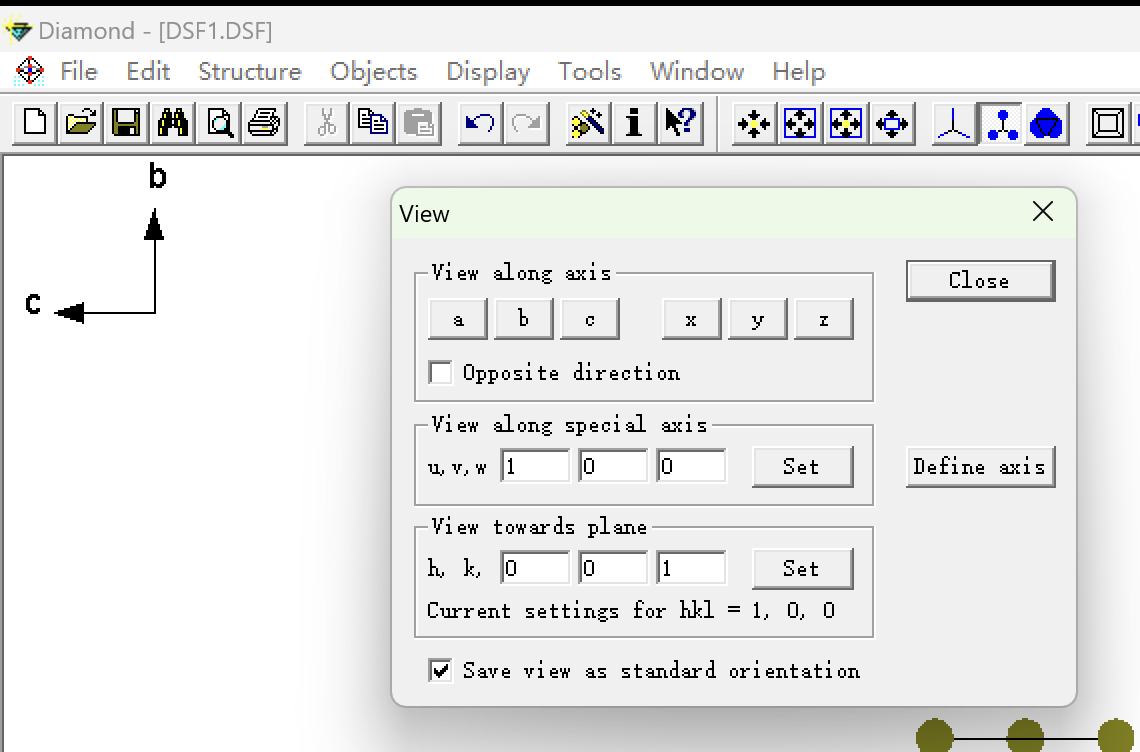The height and width of the screenshot is (752, 1140).
Task: Click the Copy icon in the toolbar
Action: click(x=374, y=123)
